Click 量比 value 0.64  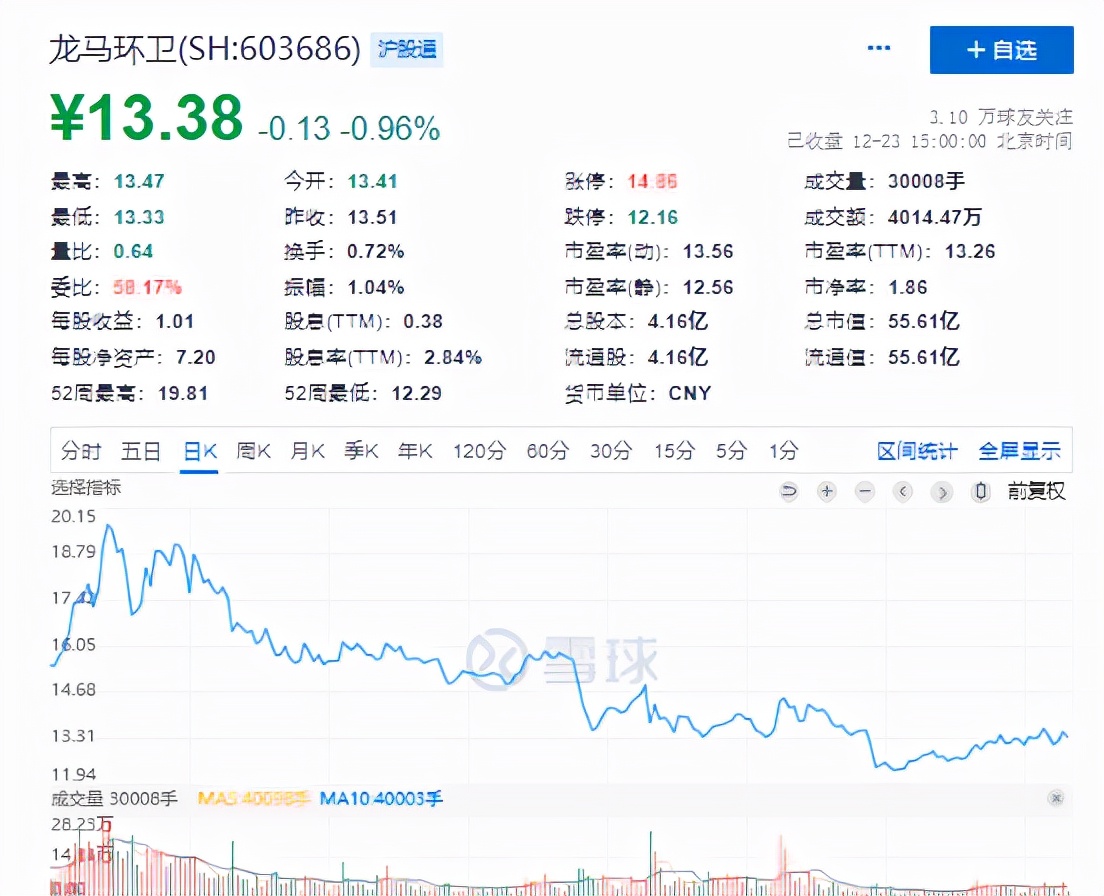[x=133, y=251]
